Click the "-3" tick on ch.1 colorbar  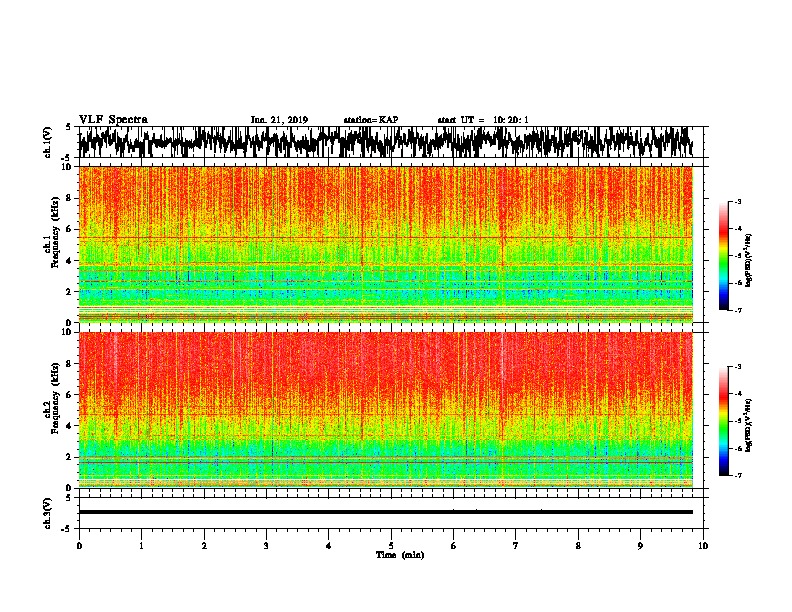pyautogui.click(x=737, y=201)
